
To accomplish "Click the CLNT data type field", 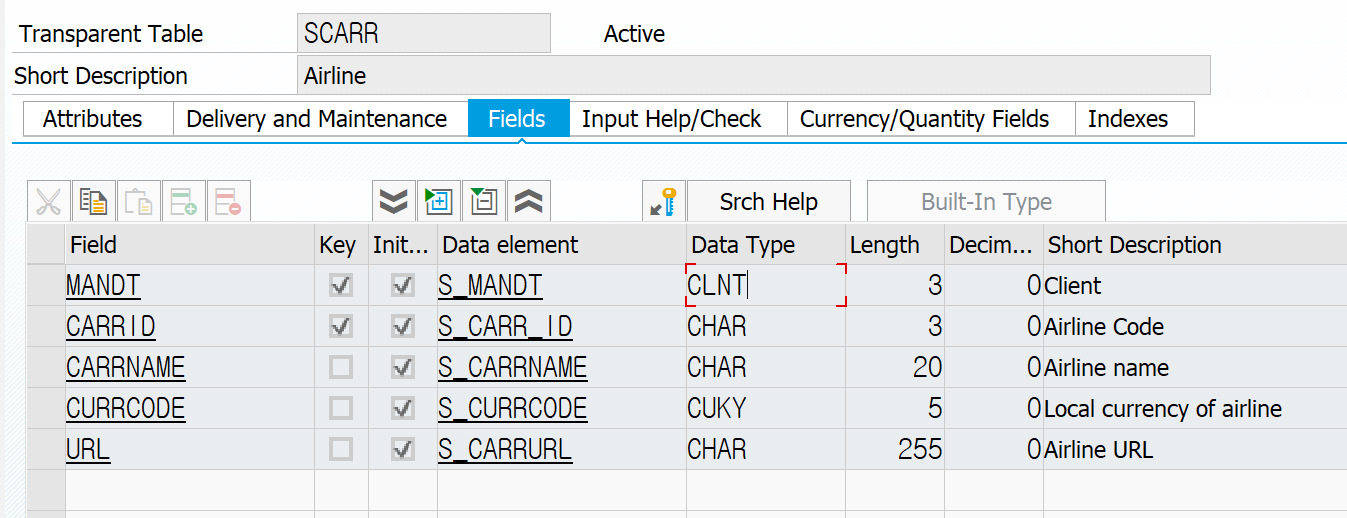I will point(765,286).
